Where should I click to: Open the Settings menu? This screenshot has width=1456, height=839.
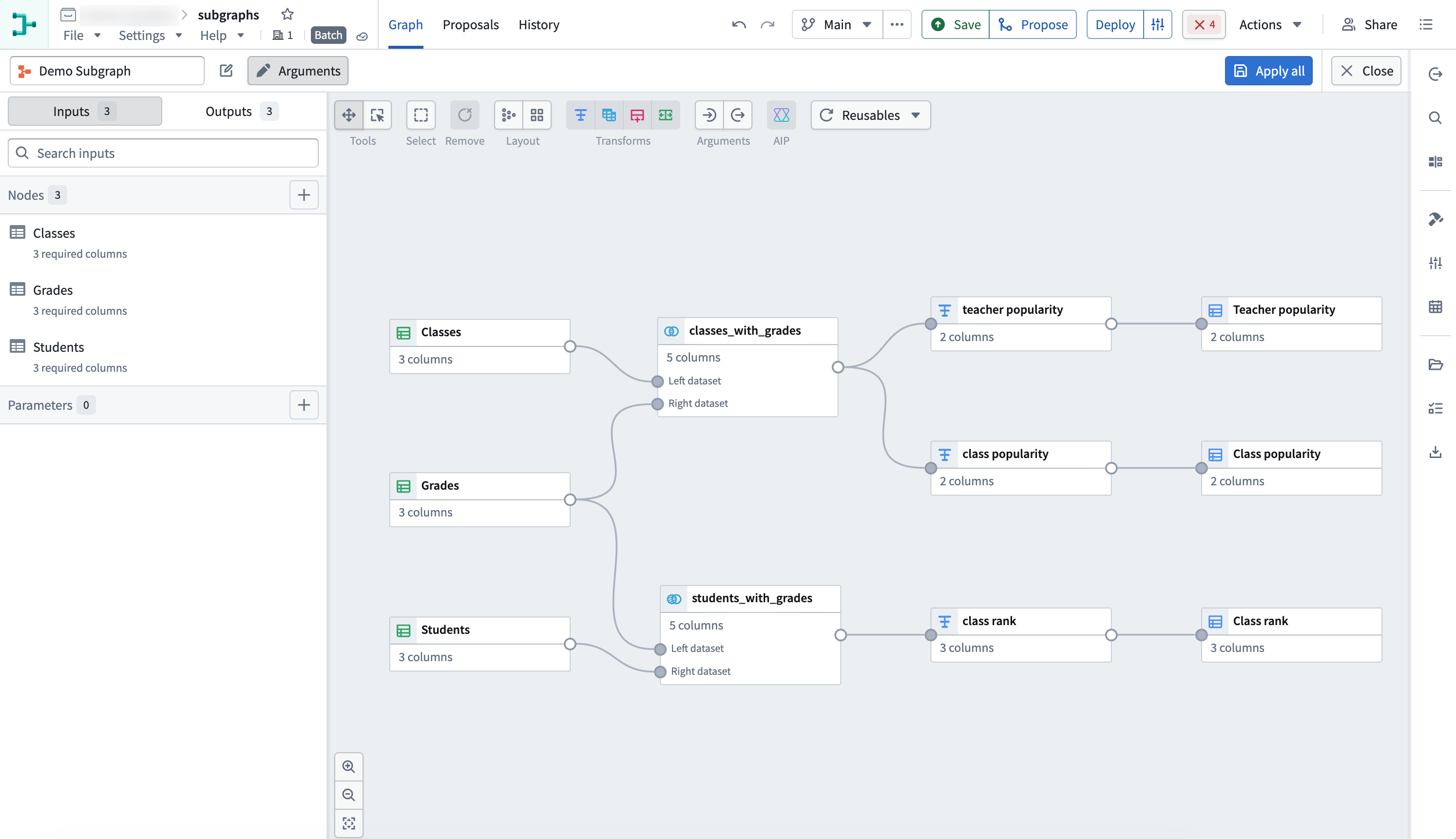click(151, 36)
